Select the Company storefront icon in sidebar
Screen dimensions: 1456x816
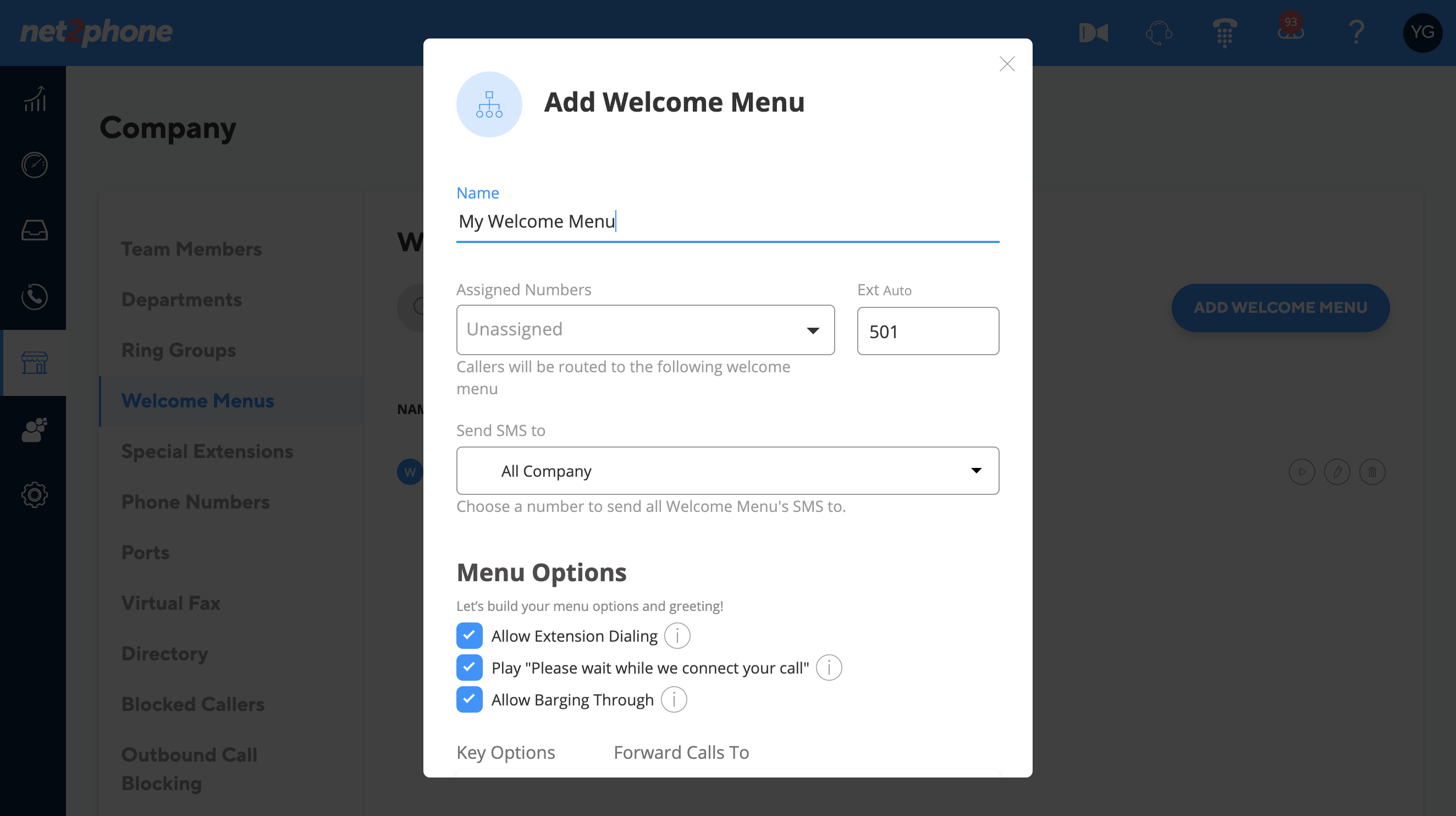coord(35,363)
